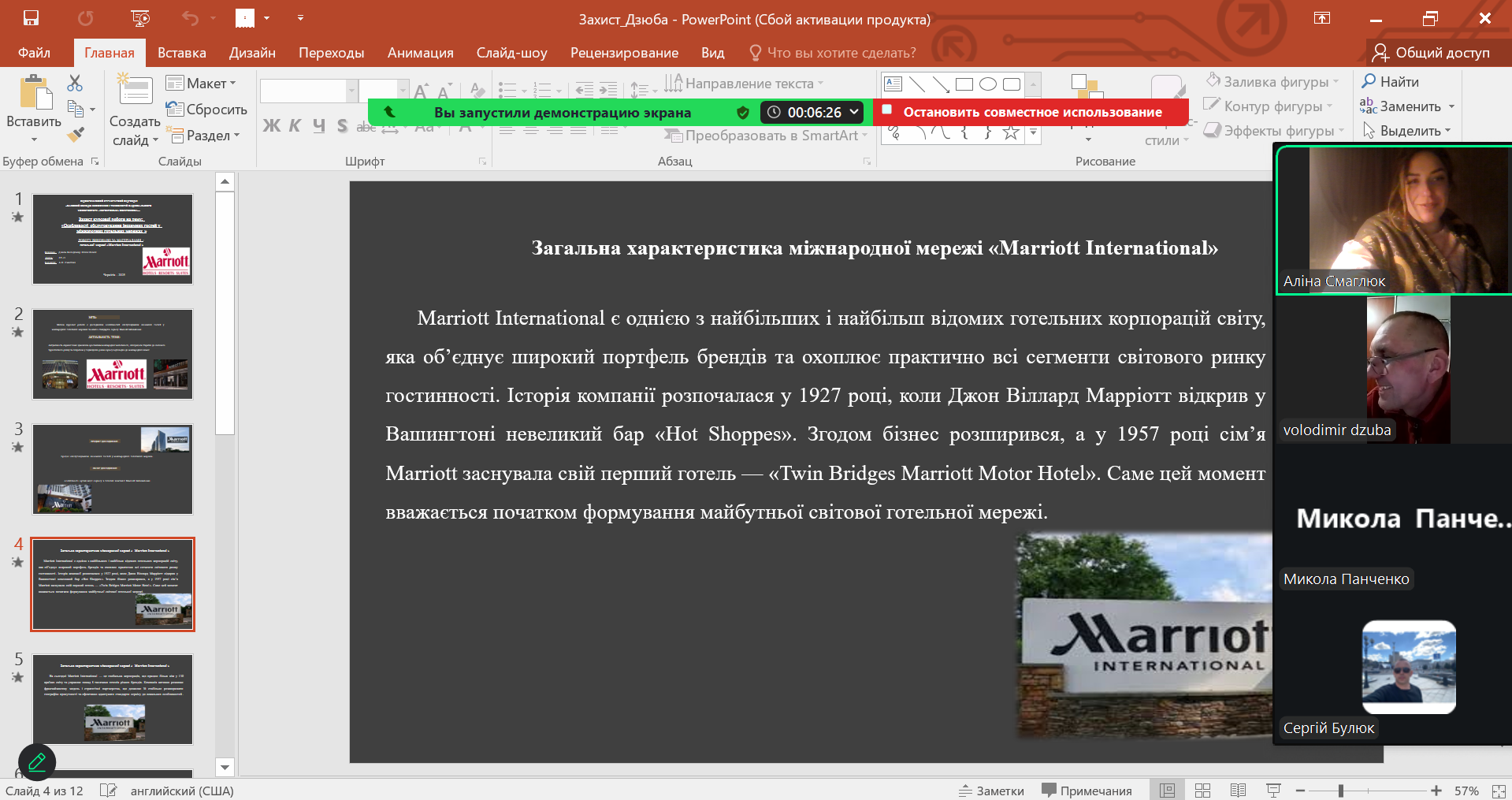Switch to the Анимация tab
This screenshot has height=800, width=1512.
point(420,53)
